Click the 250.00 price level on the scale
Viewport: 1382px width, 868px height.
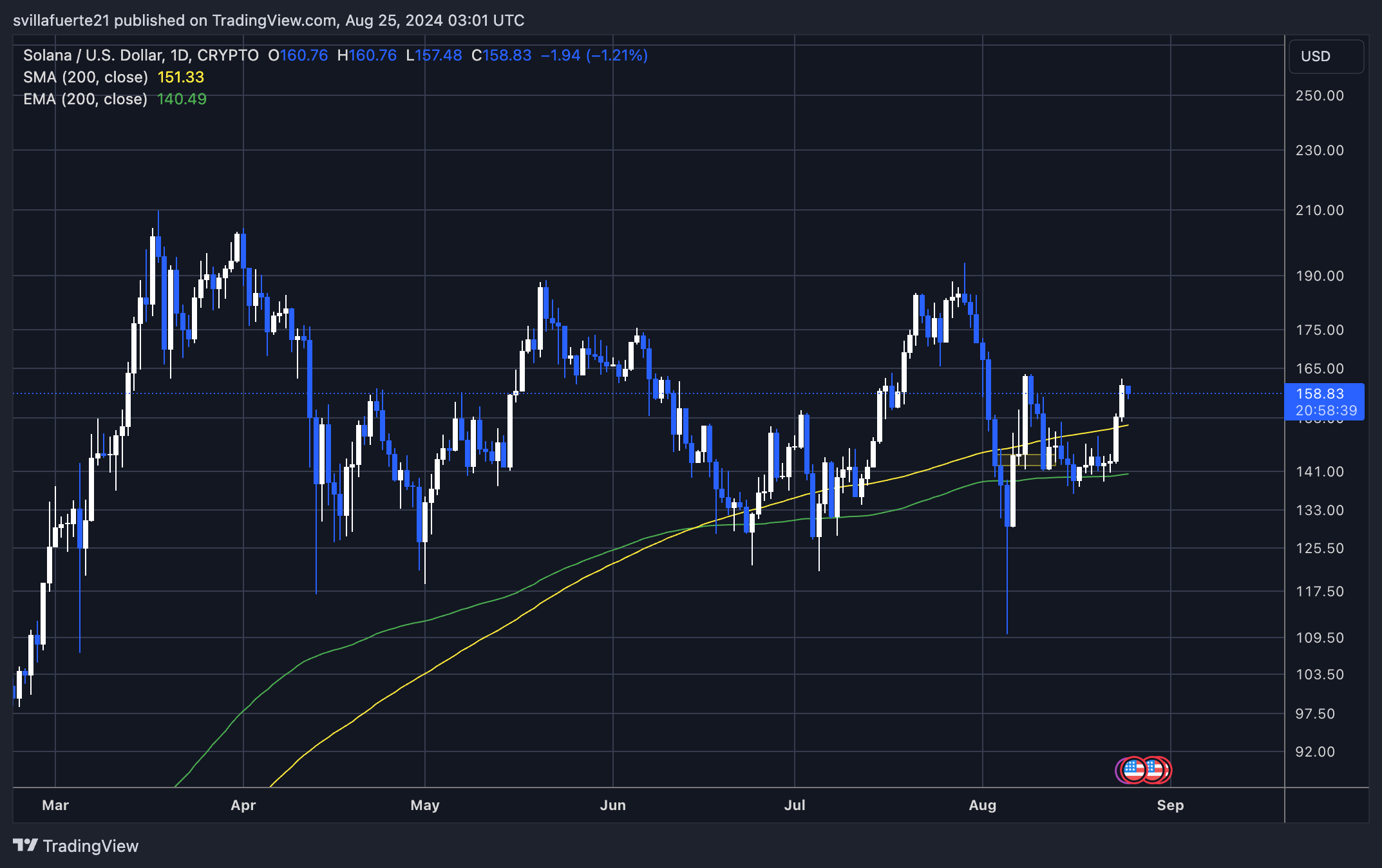(x=1319, y=95)
